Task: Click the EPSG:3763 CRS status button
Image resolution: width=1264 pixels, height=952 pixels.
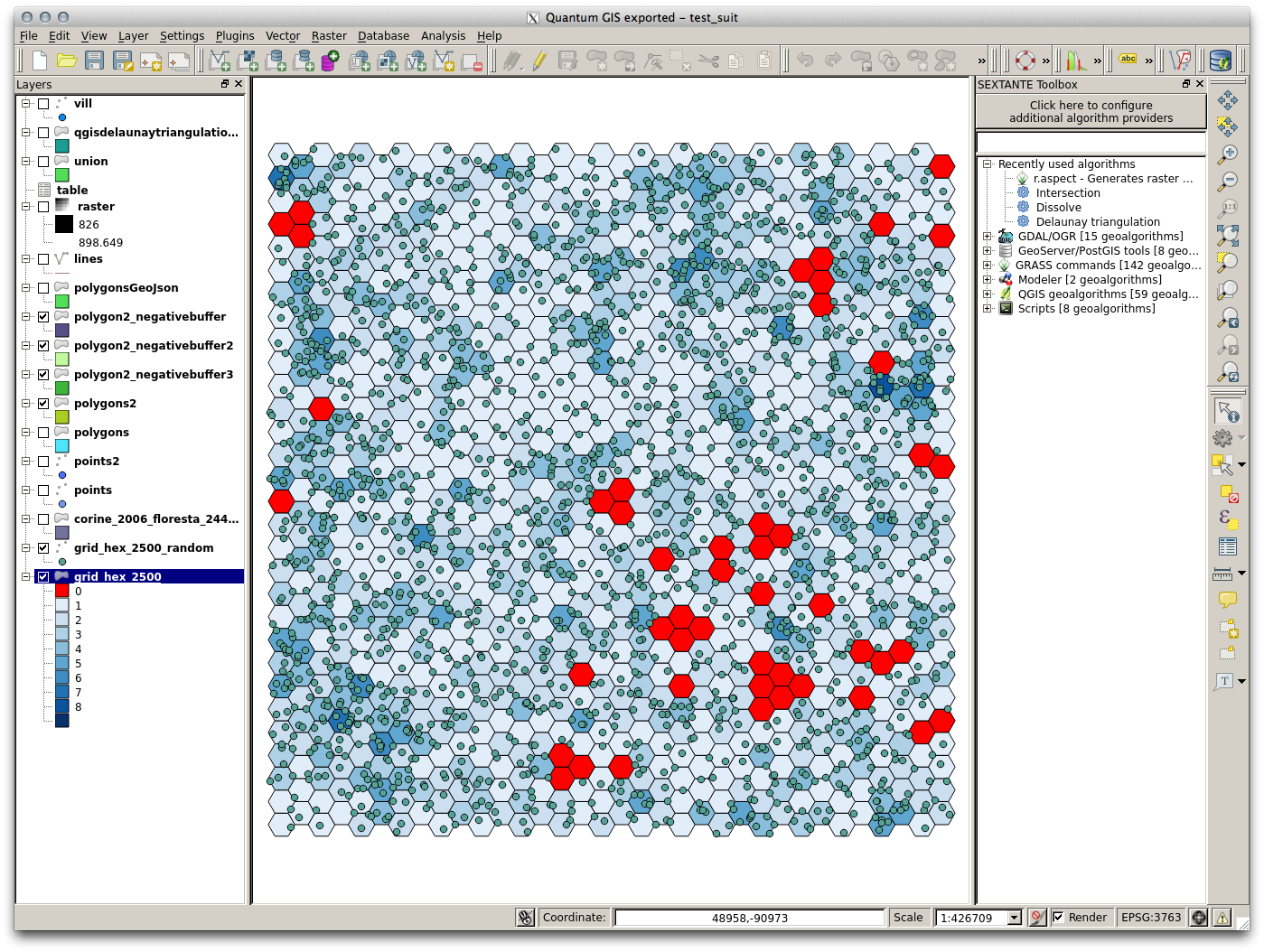Action: [x=1150, y=918]
